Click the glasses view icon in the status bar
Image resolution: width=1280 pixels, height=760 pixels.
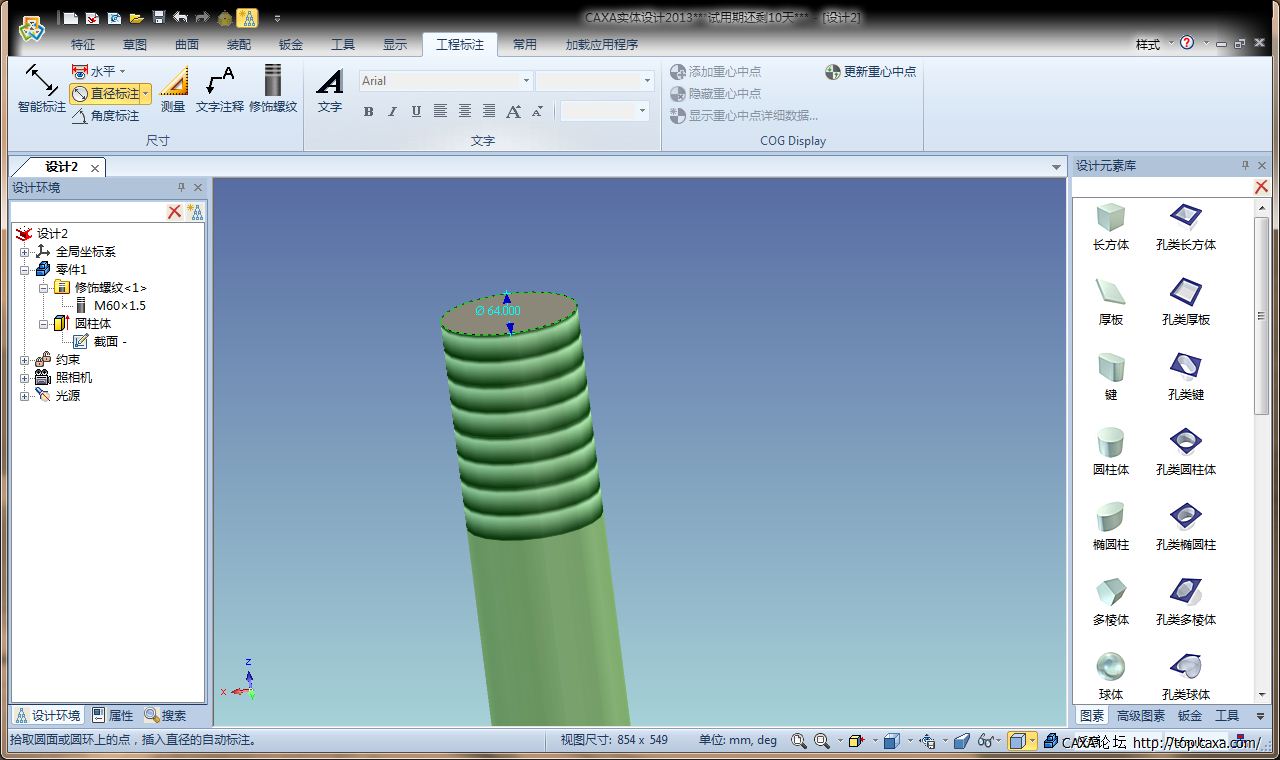point(986,741)
